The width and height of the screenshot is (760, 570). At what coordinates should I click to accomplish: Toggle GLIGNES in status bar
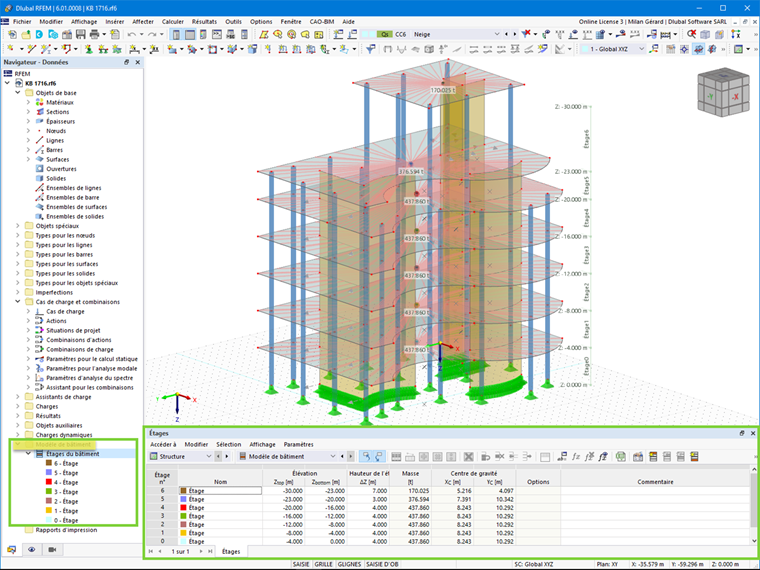click(349, 564)
